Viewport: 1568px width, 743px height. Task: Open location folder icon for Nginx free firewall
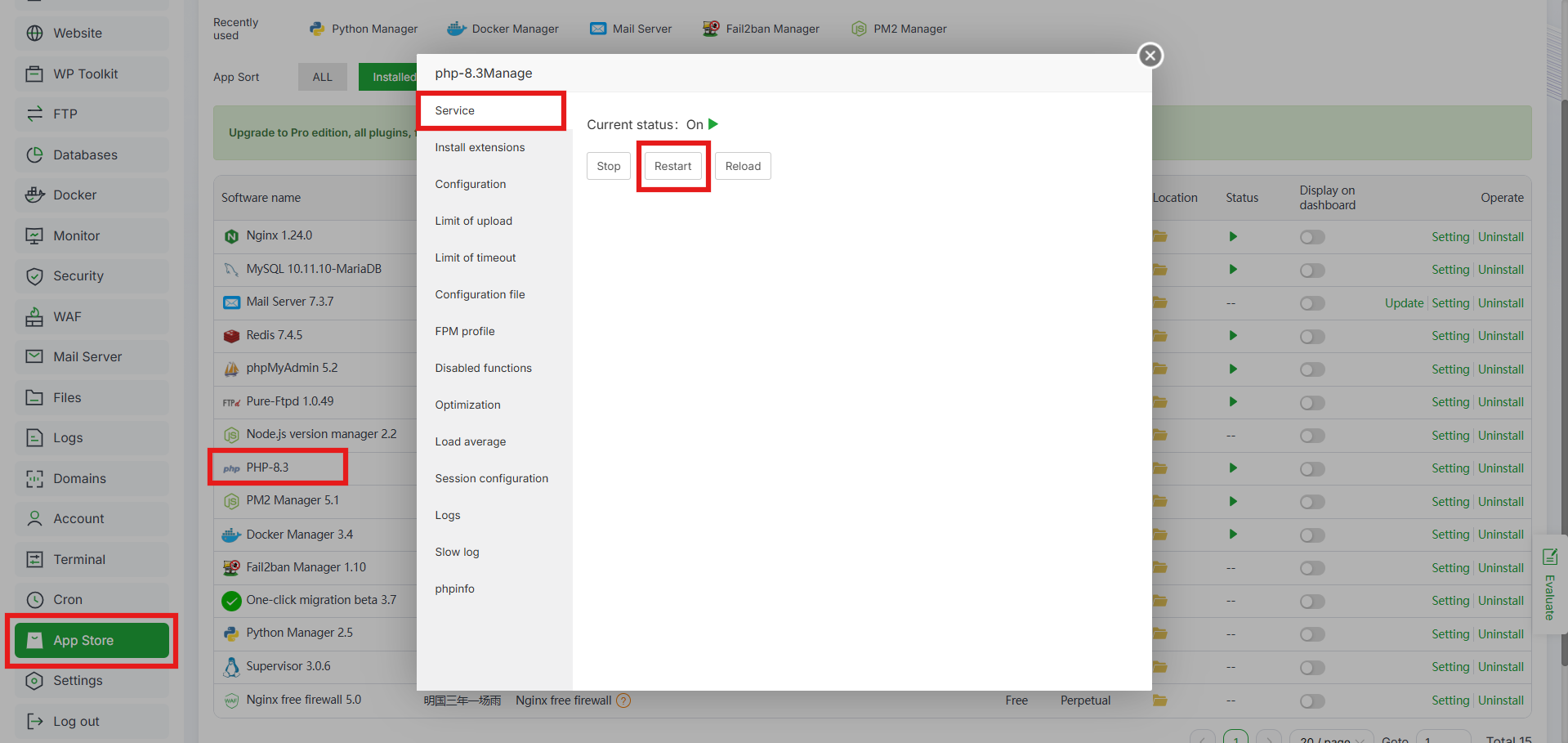click(x=1159, y=700)
